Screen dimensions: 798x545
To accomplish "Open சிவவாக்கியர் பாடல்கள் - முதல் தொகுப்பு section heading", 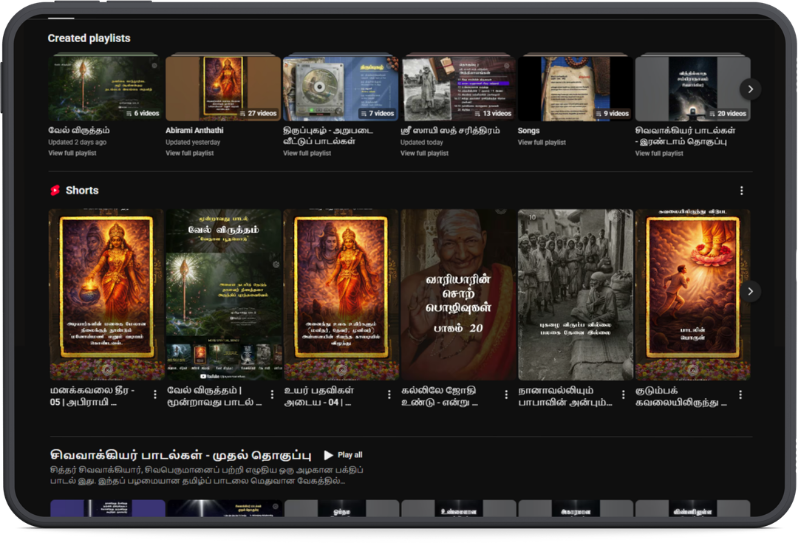I will (x=181, y=455).
